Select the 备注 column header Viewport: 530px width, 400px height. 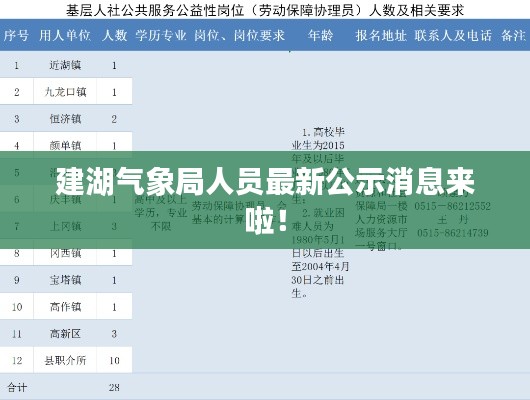513,36
